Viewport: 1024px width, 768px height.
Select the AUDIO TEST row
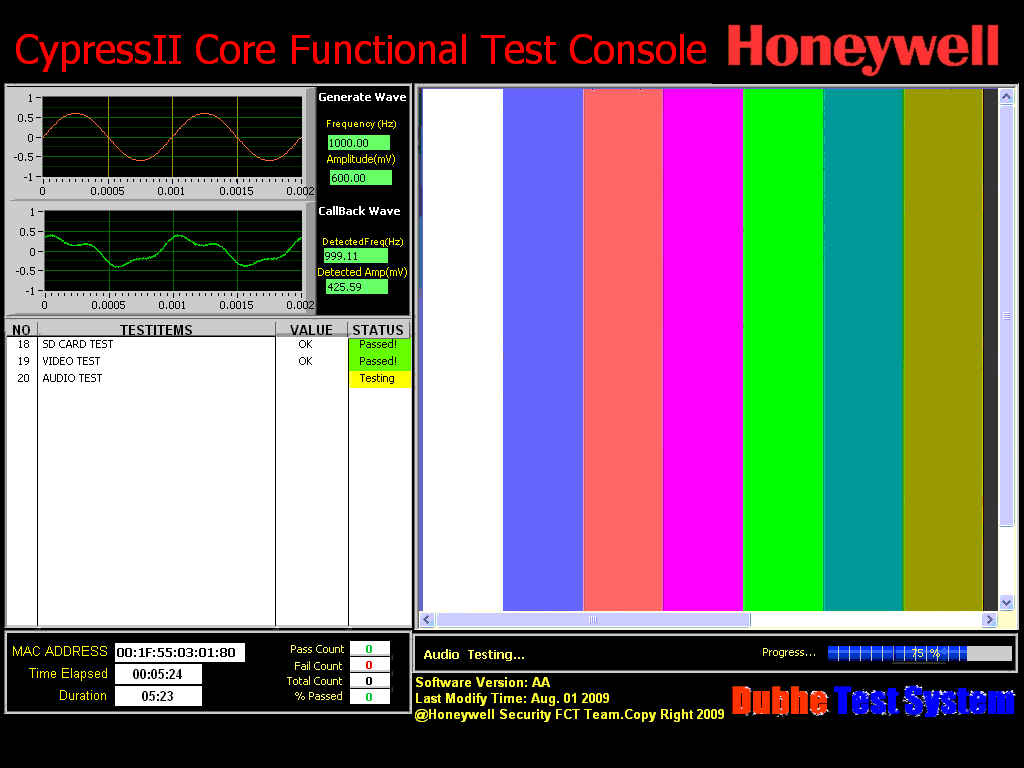(209, 378)
